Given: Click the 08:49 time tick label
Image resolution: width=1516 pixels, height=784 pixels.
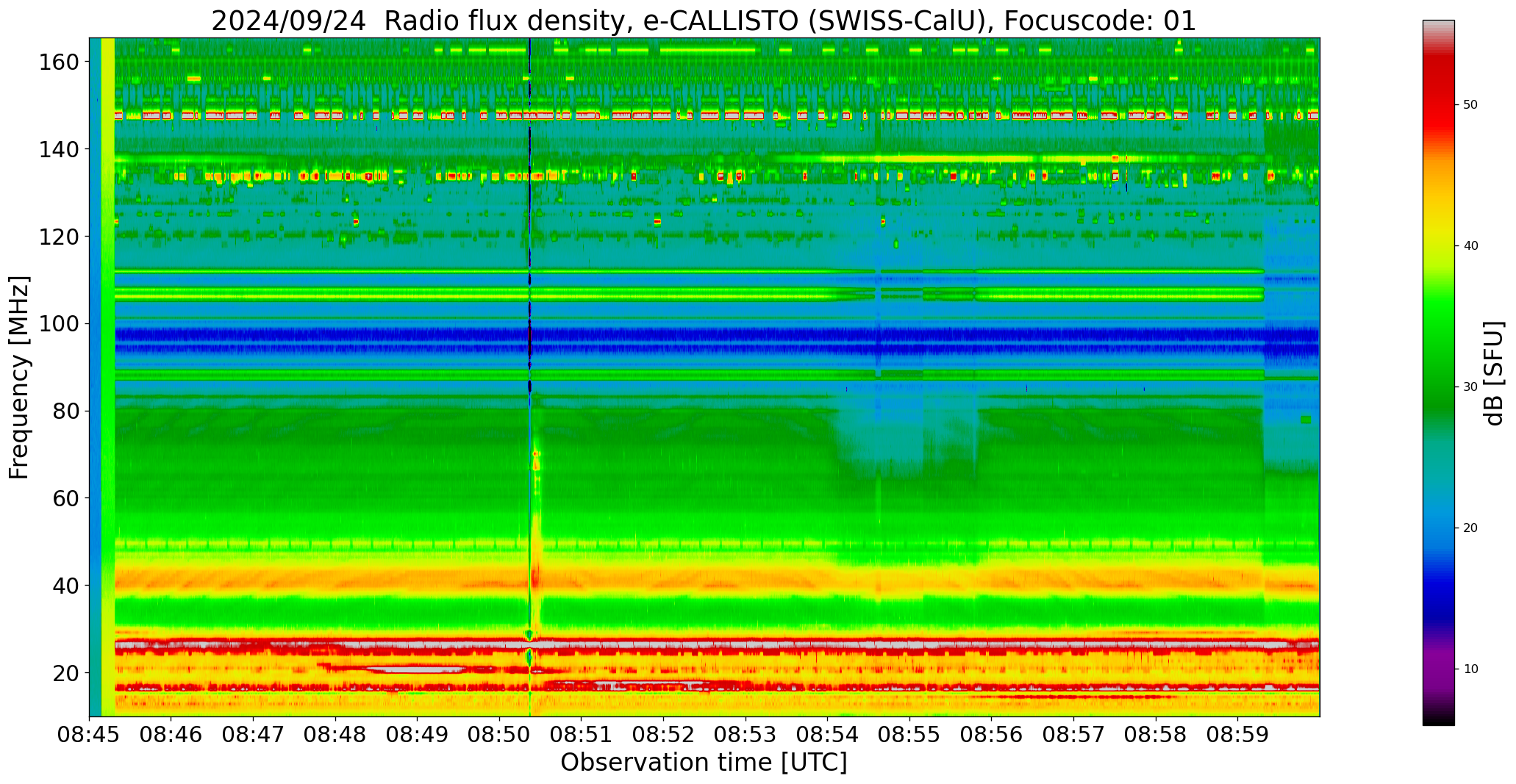Looking at the screenshot, I should pos(418,736).
